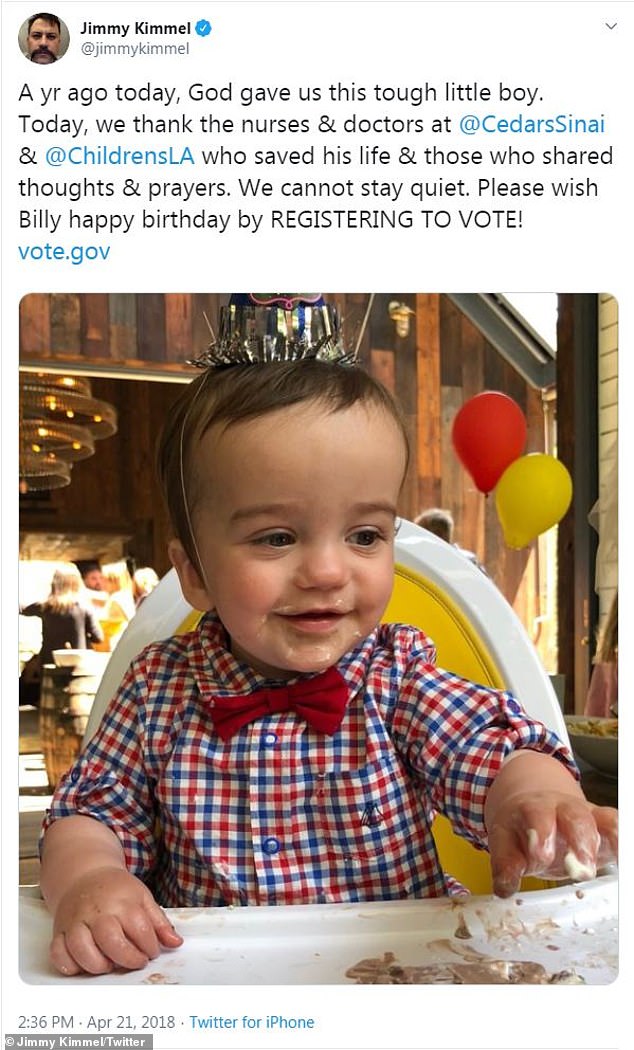634x1050 pixels.
Task: Follow the vote.gov link
Action: pos(64,252)
